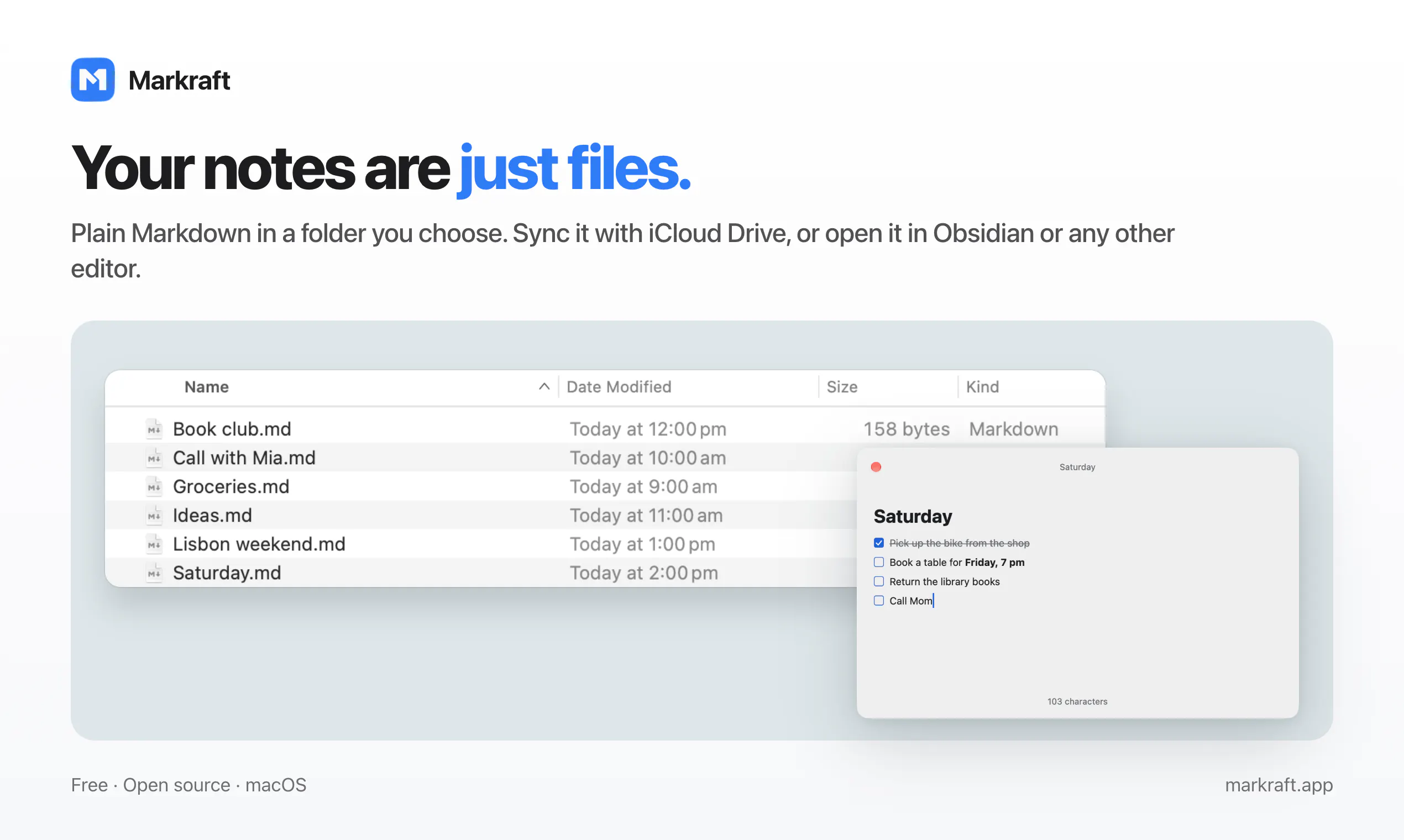The width and height of the screenshot is (1404, 840).
Task: Click the Saturday heading in the note
Action: point(913,516)
